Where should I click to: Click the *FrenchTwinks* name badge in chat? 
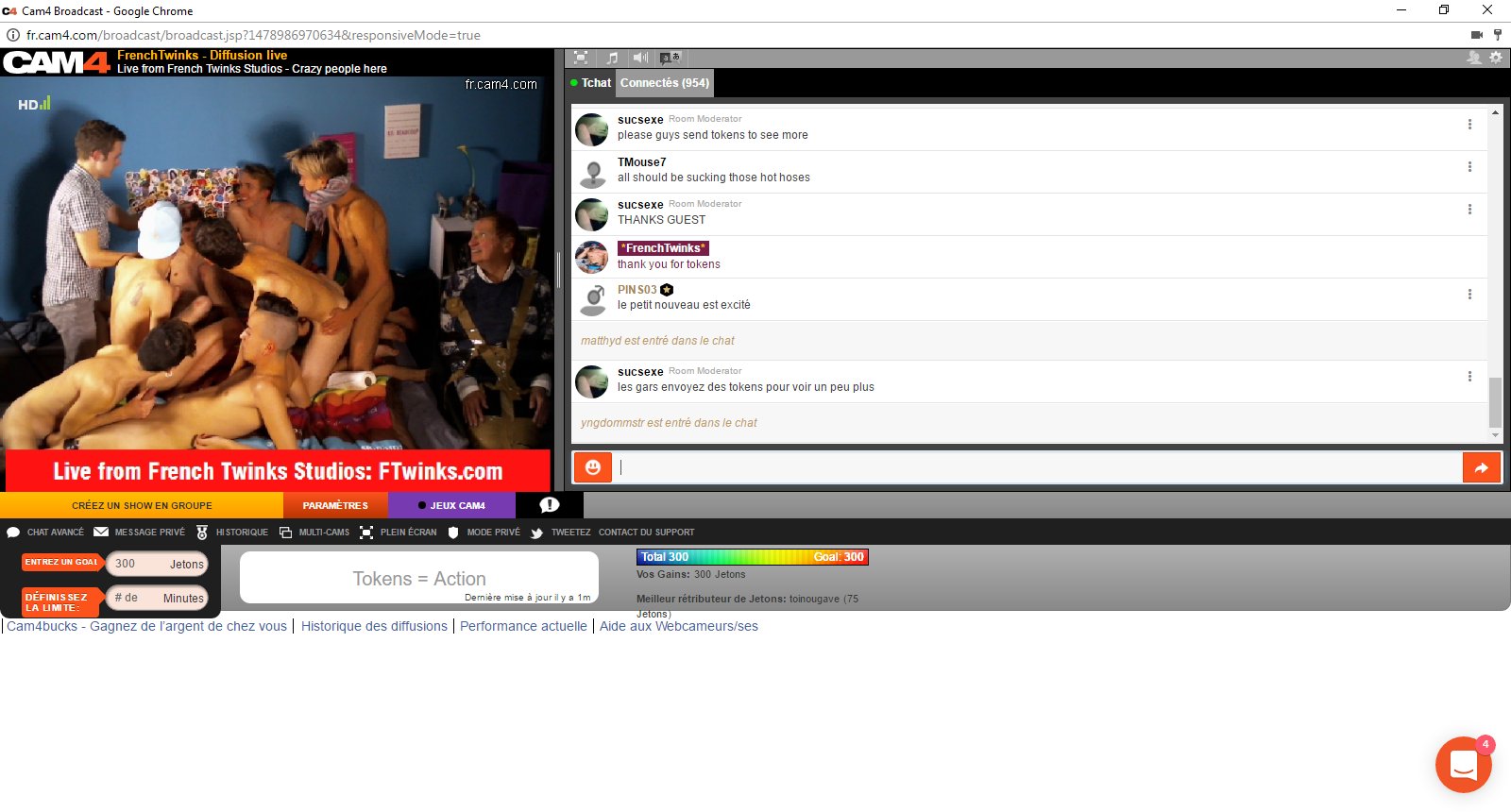pyautogui.click(x=663, y=248)
